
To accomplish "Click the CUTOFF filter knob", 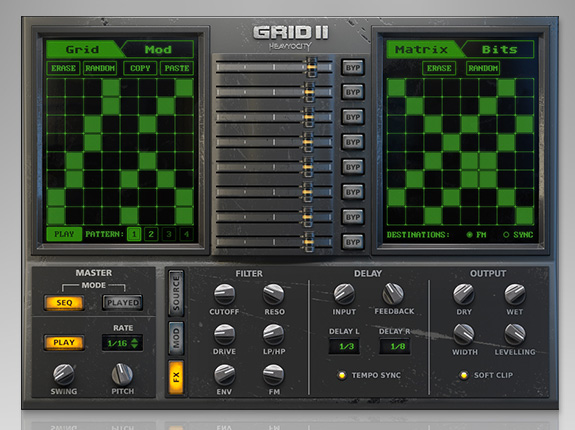I will 224,295.
